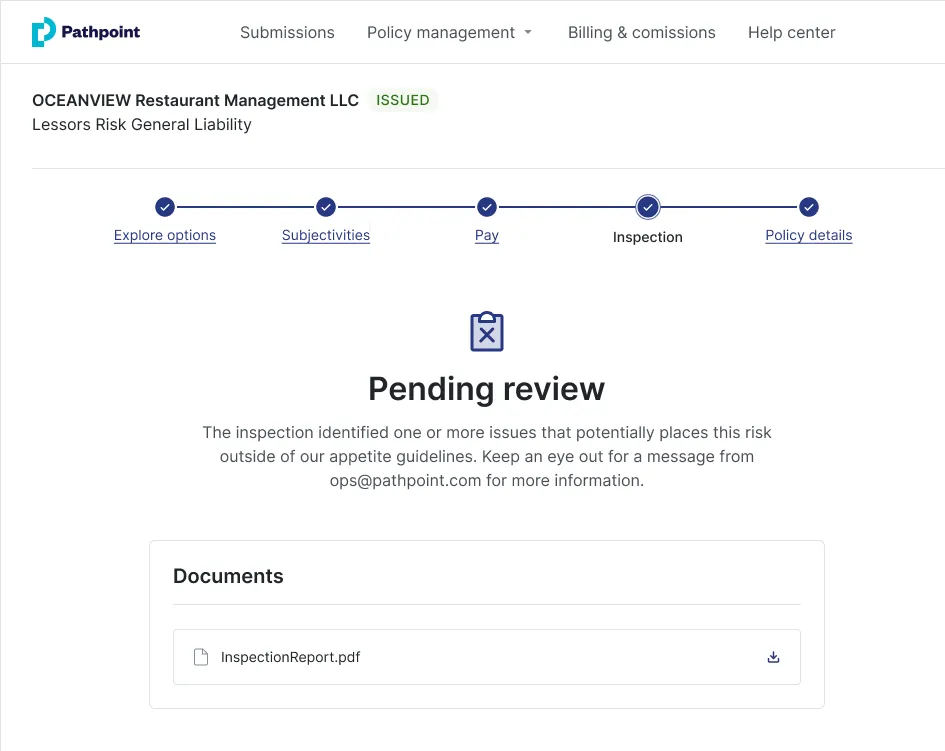Go to Billing & comissions
Screen dimensions: 945x751
(641, 33)
